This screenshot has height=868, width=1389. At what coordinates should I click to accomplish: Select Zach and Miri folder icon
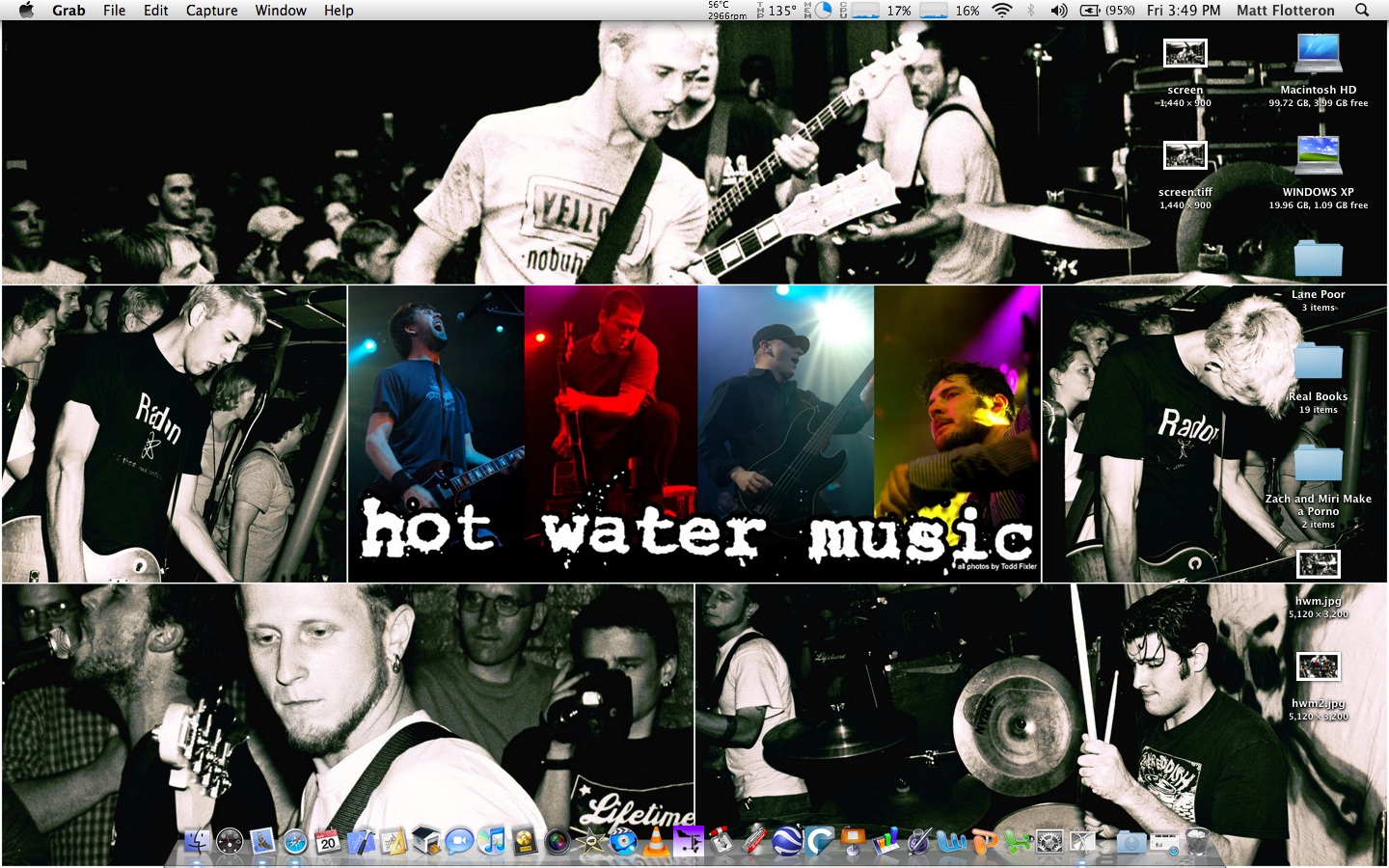click(x=1318, y=464)
